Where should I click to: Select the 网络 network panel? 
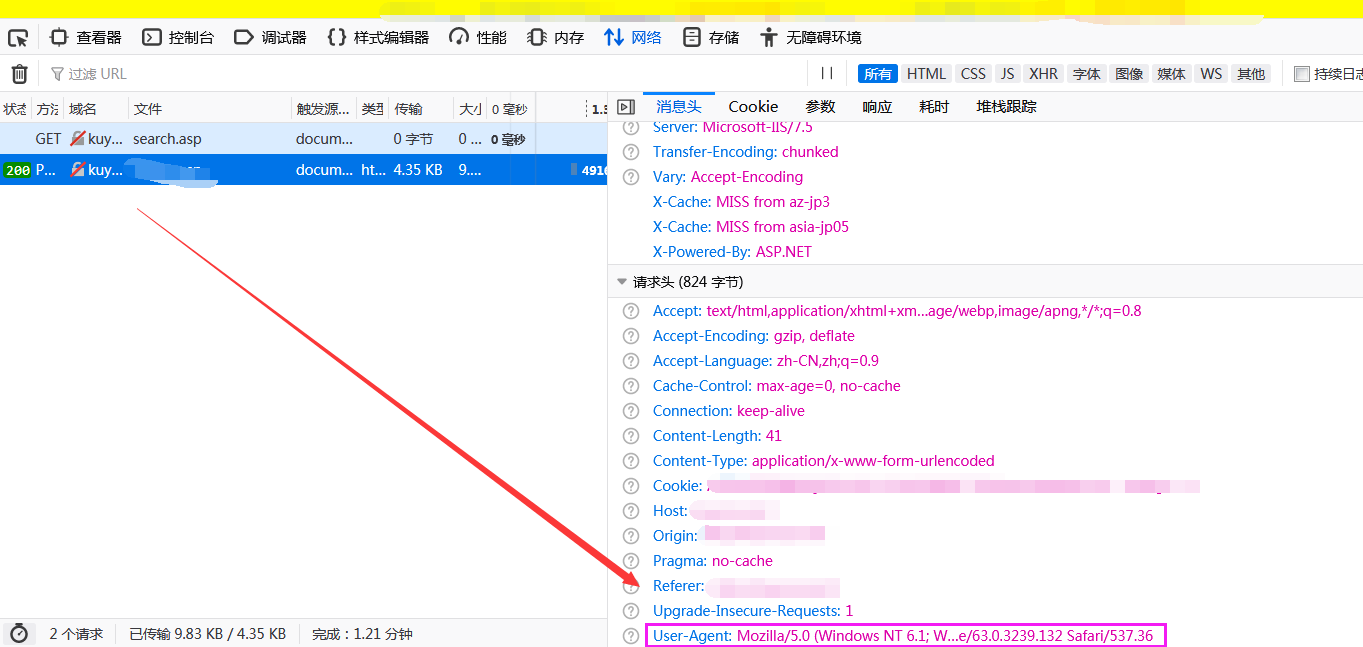pos(633,38)
